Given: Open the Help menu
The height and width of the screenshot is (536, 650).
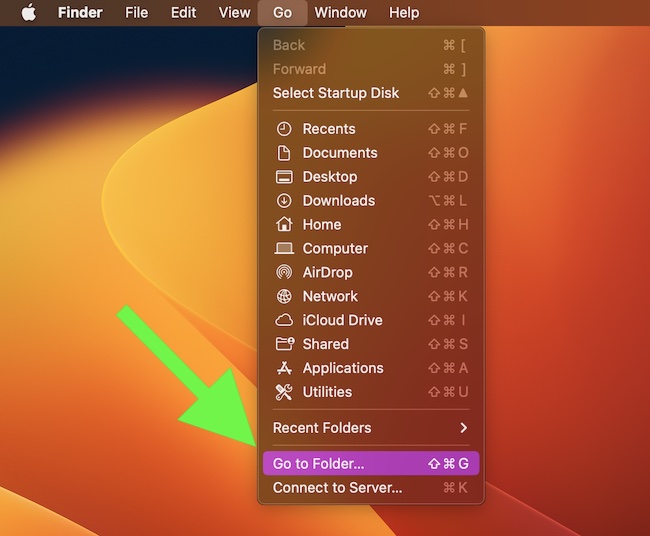Looking at the screenshot, I should (404, 13).
